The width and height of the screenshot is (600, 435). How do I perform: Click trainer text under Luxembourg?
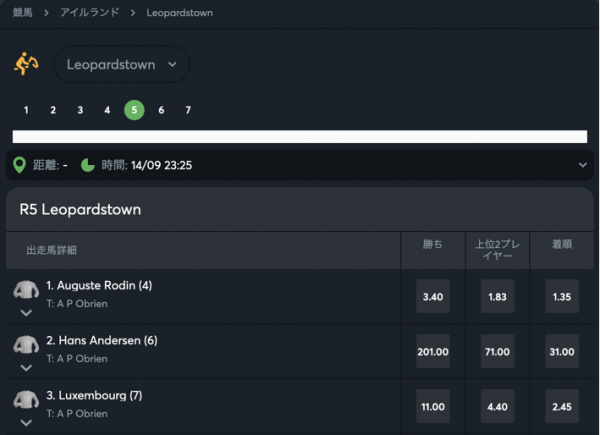pyautogui.click(x=77, y=414)
